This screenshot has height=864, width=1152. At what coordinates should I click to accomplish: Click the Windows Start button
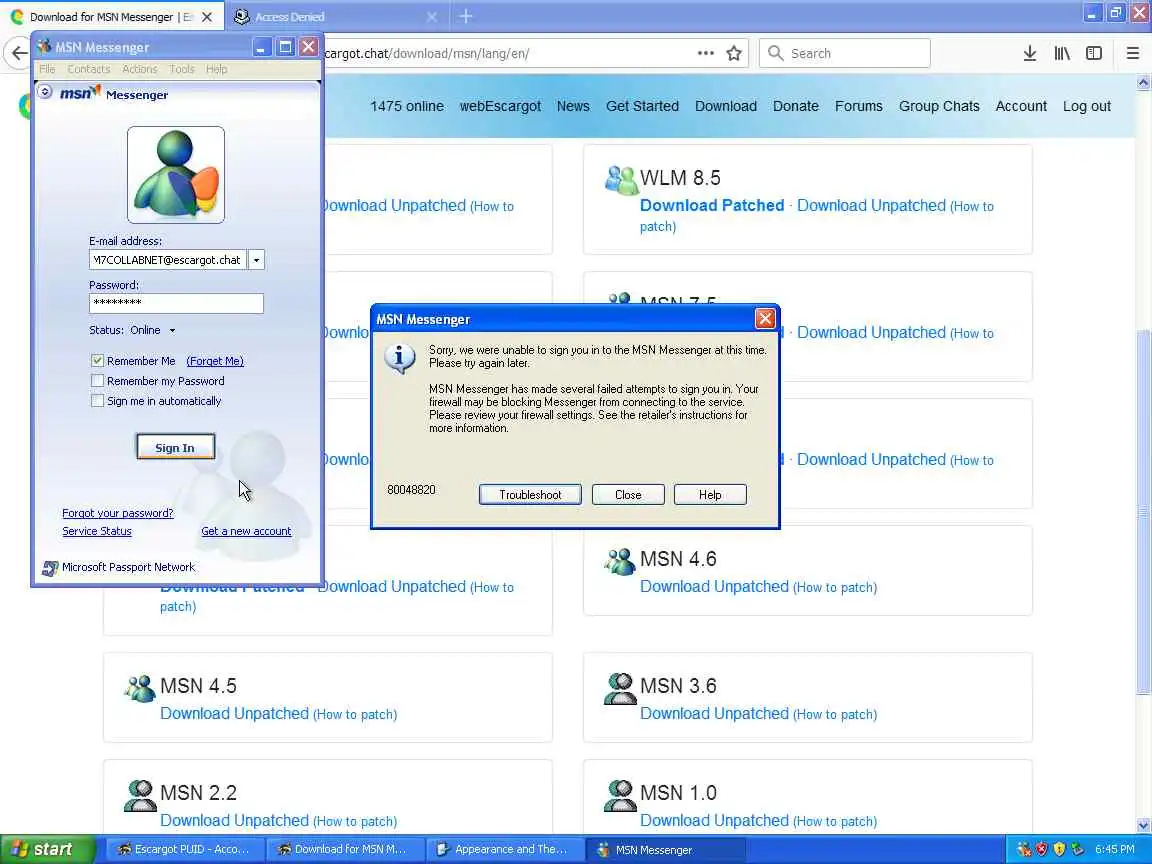tap(47, 849)
